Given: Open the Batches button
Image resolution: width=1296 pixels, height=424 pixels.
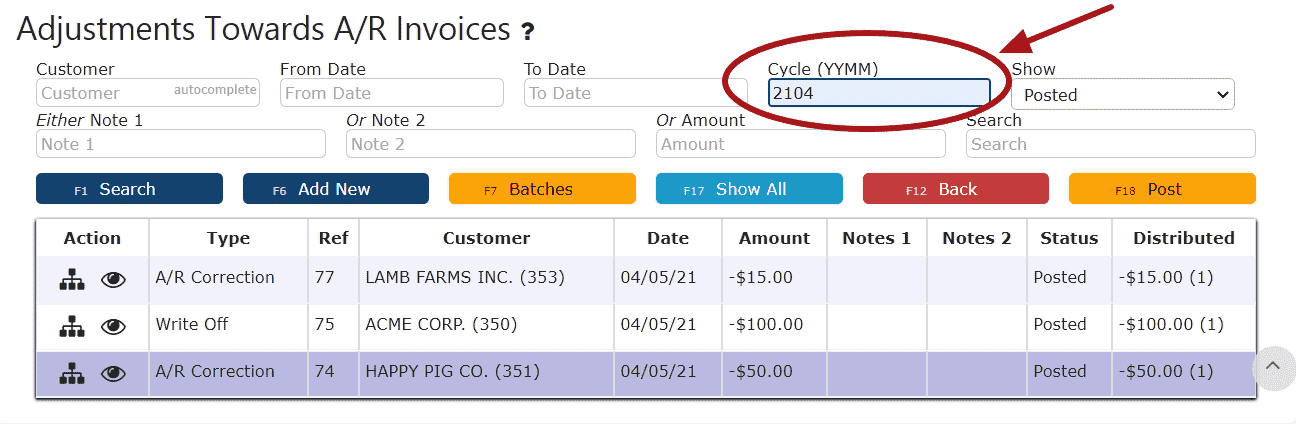Looking at the screenshot, I should coord(542,189).
